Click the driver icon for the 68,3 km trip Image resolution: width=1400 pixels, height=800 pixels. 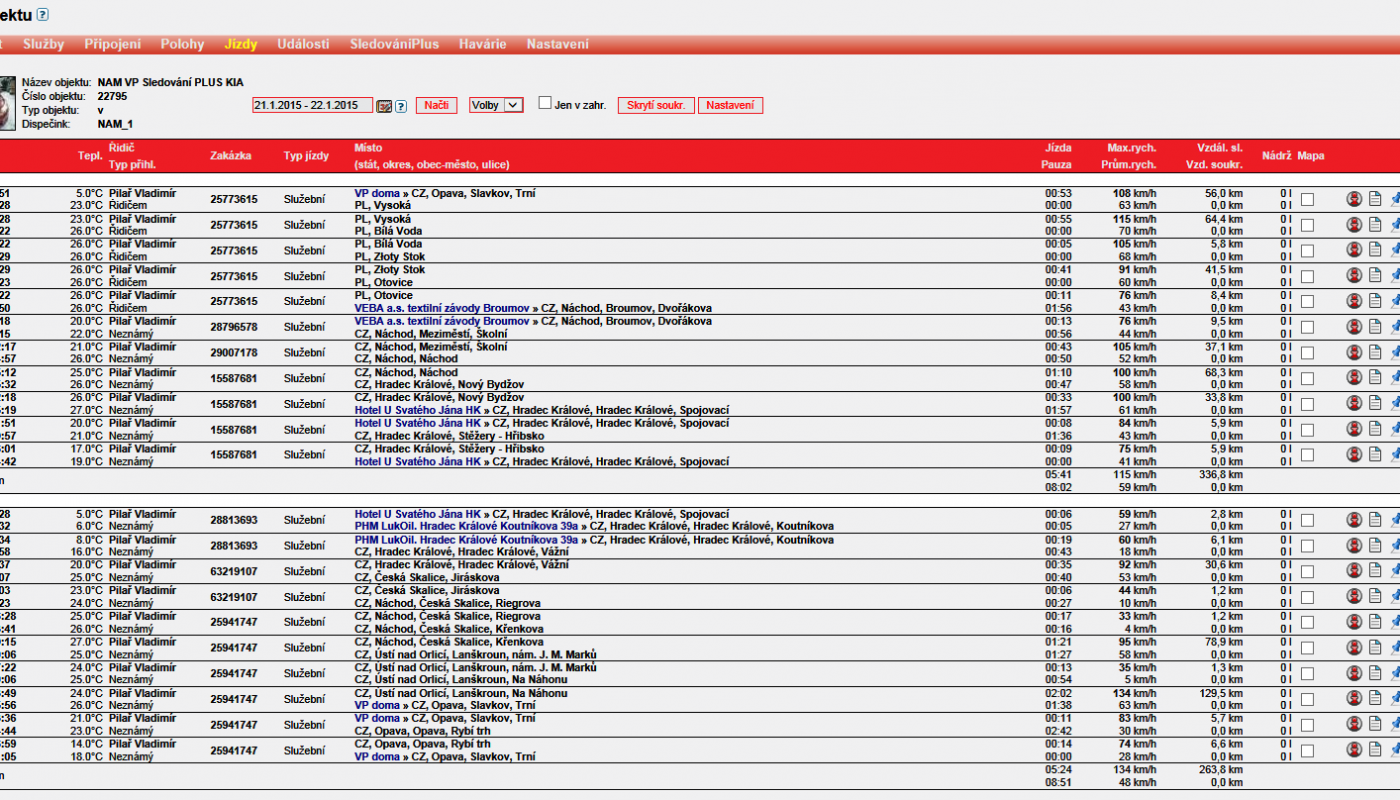tap(1354, 377)
